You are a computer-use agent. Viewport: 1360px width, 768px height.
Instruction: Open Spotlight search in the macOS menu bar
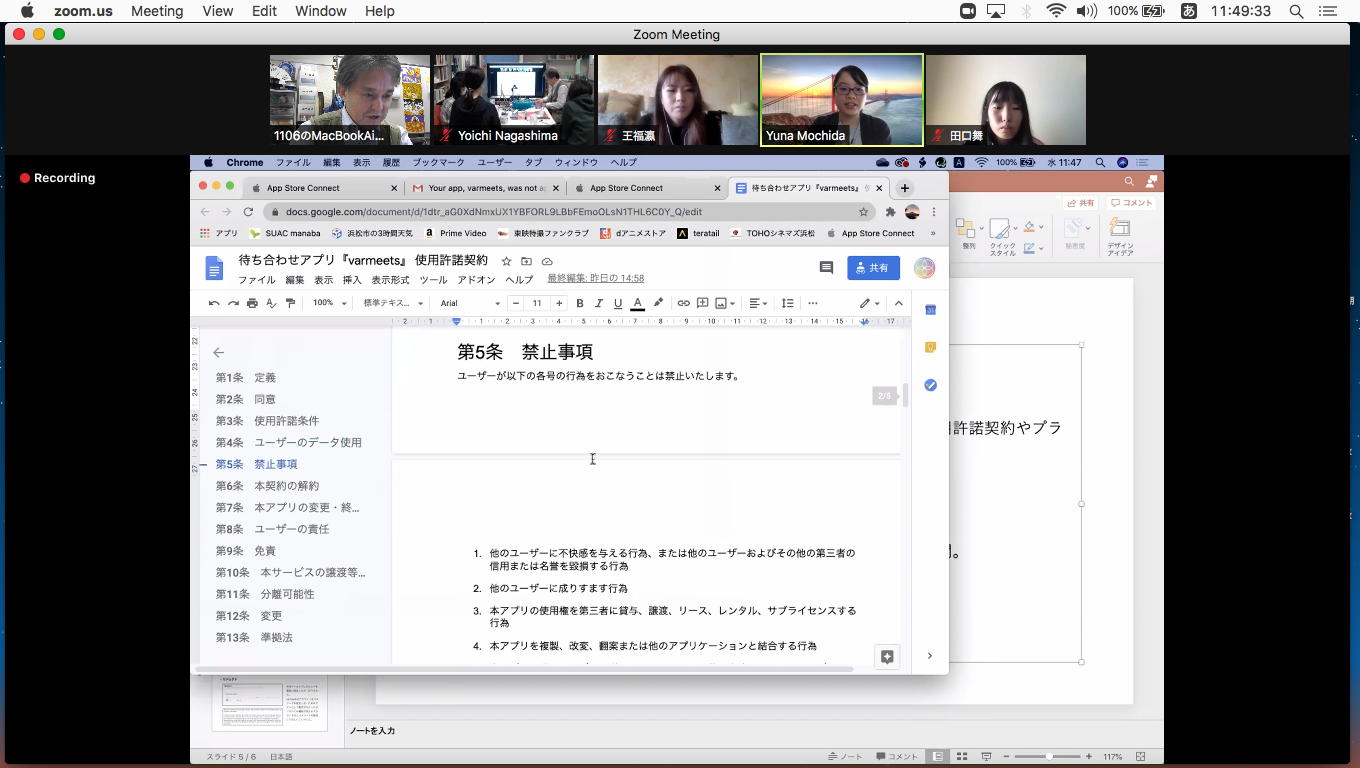(x=1296, y=11)
